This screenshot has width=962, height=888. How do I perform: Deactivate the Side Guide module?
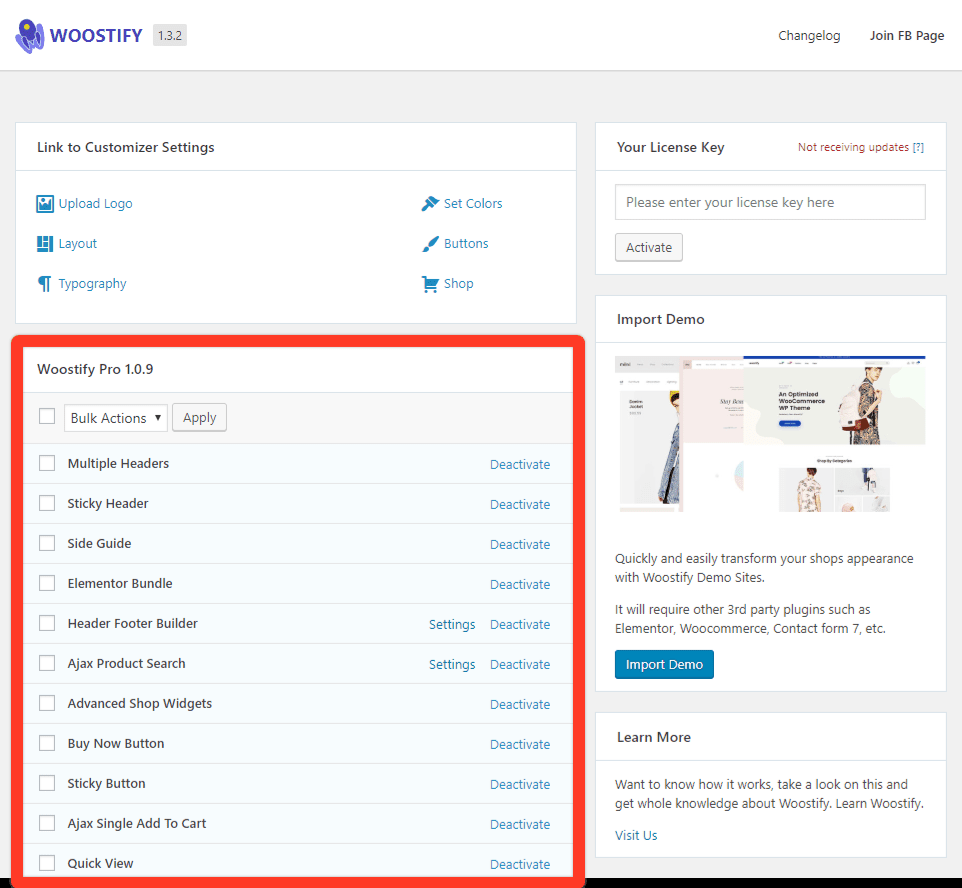520,544
